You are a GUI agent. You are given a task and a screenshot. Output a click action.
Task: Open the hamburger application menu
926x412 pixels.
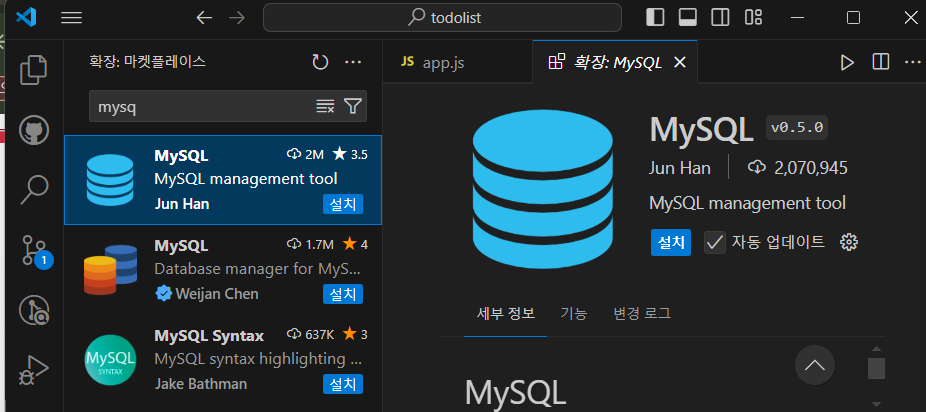pyautogui.click(x=71, y=18)
